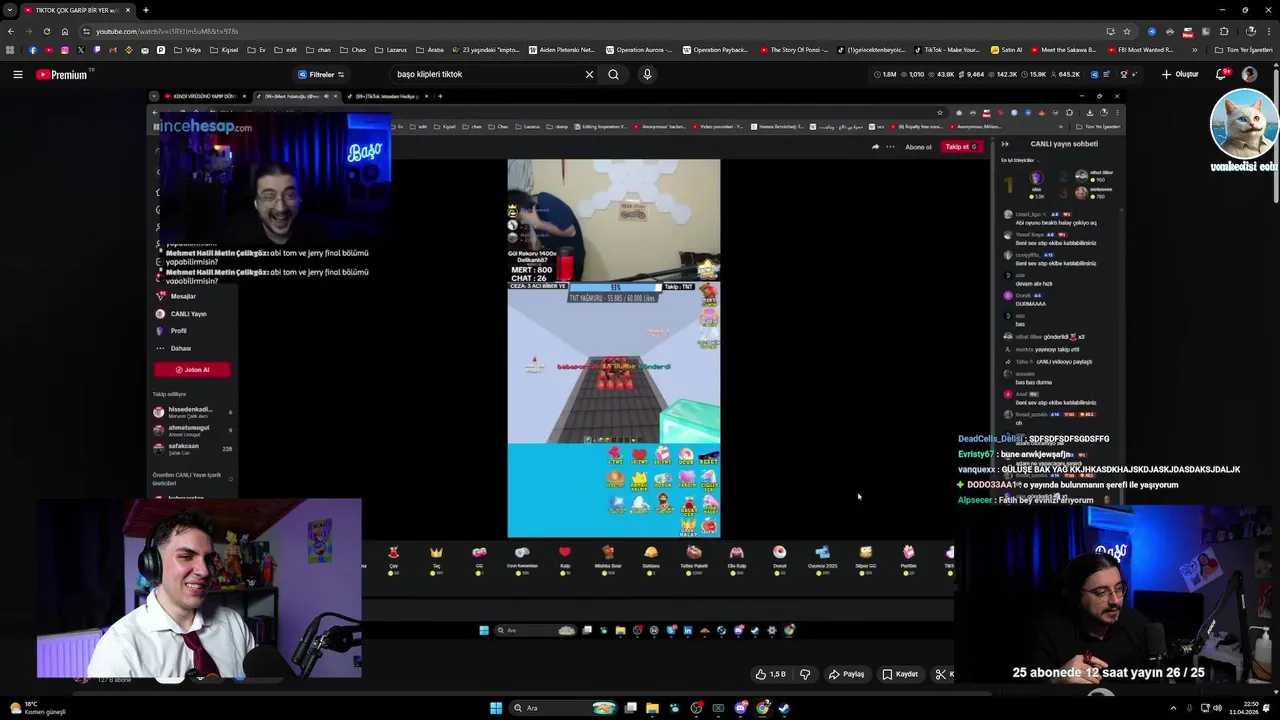
Task: Open clock and date panel
Action: [1243, 708]
